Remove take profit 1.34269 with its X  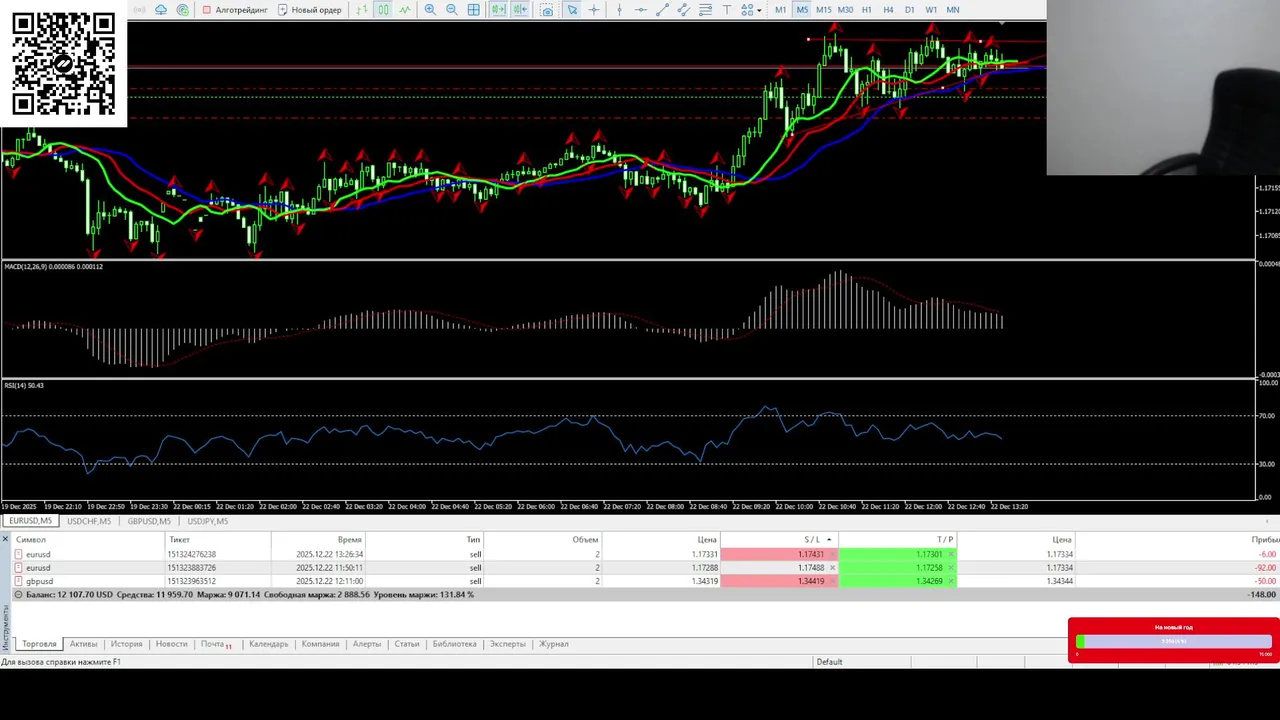click(950, 580)
